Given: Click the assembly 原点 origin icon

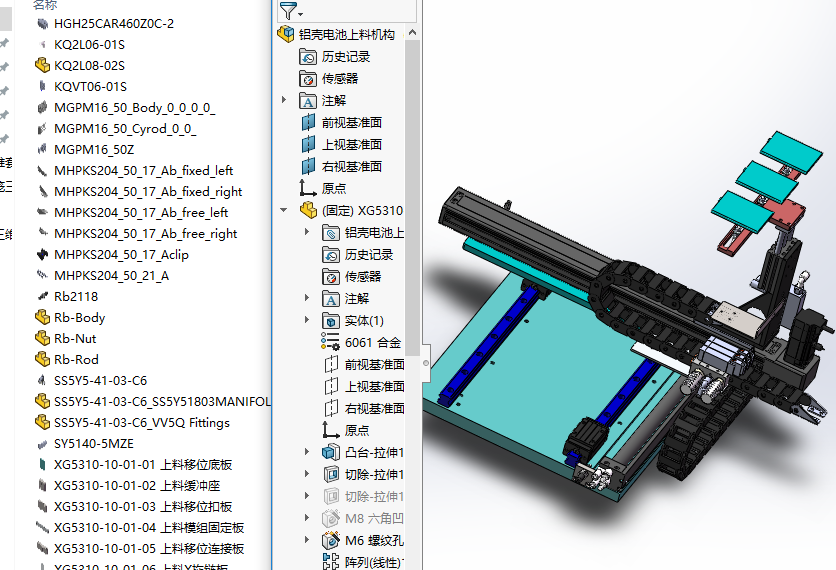Looking at the screenshot, I should 308,188.
